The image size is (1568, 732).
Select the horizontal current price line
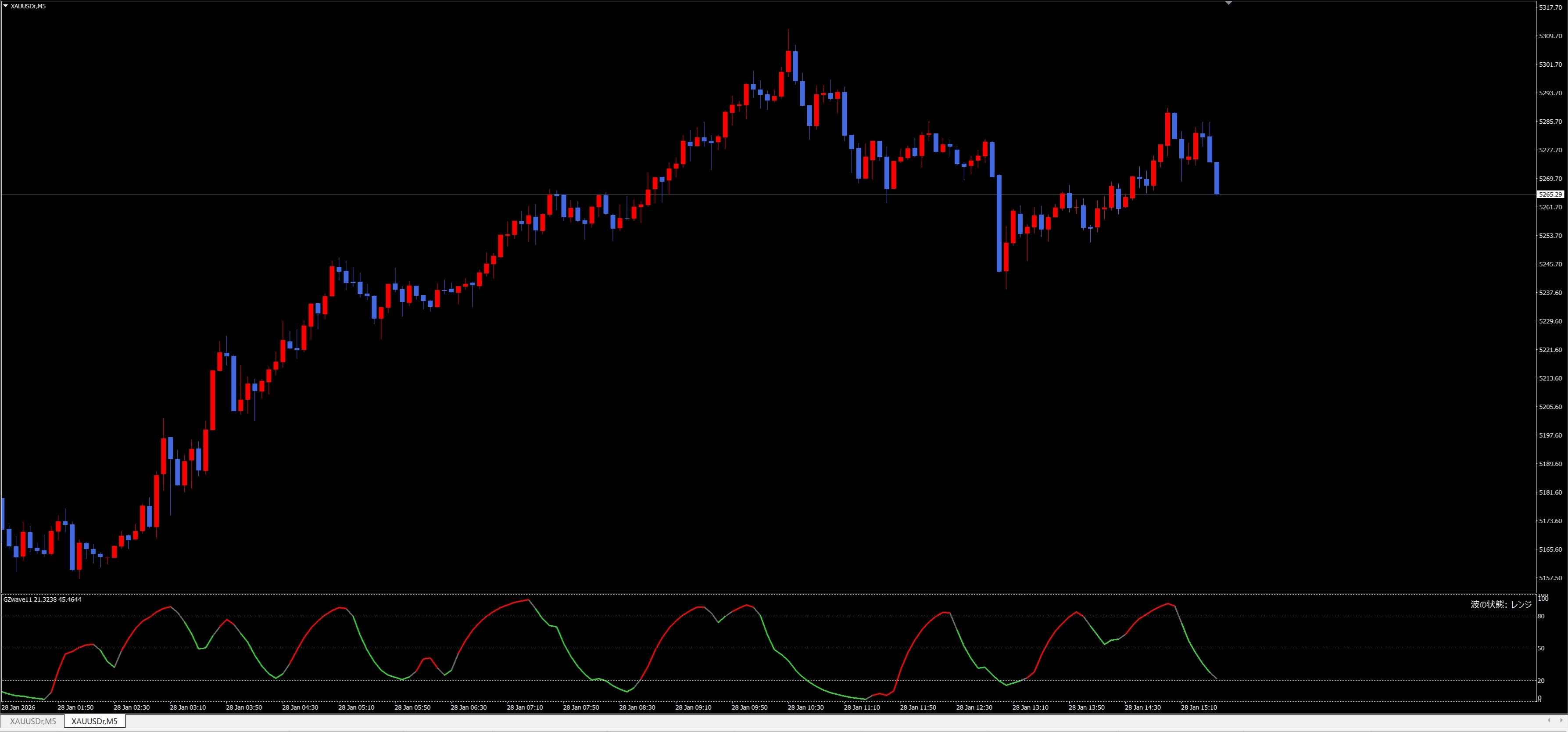tap(730, 194)
